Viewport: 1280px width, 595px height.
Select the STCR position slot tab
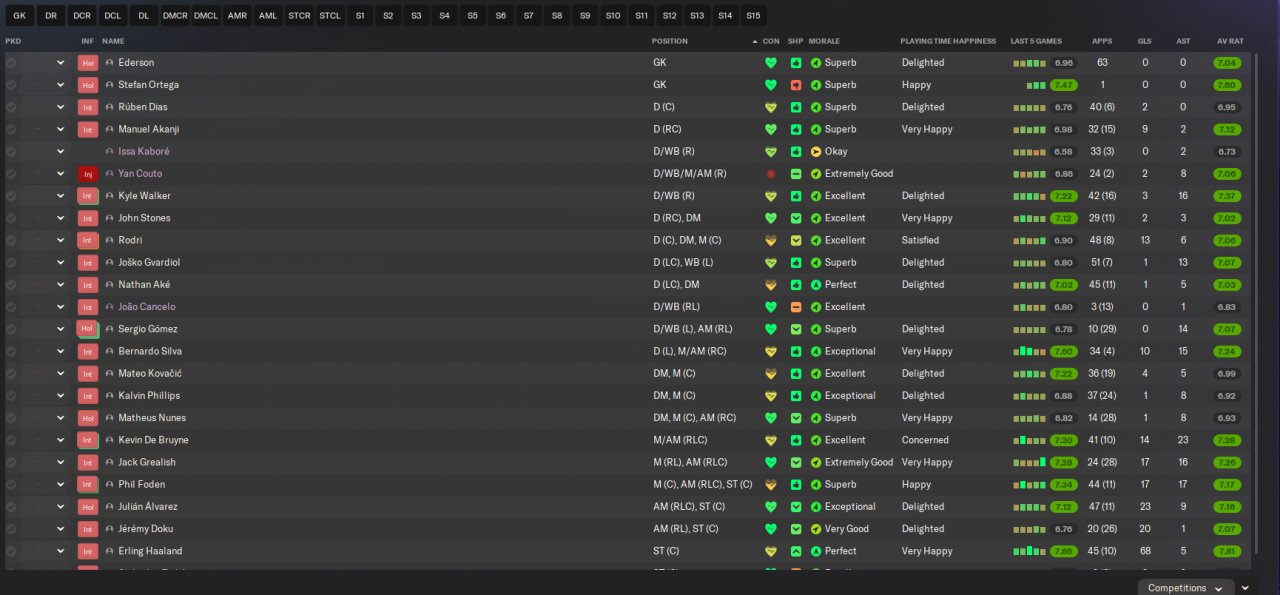pyautogui.click(x=299, y=16)
